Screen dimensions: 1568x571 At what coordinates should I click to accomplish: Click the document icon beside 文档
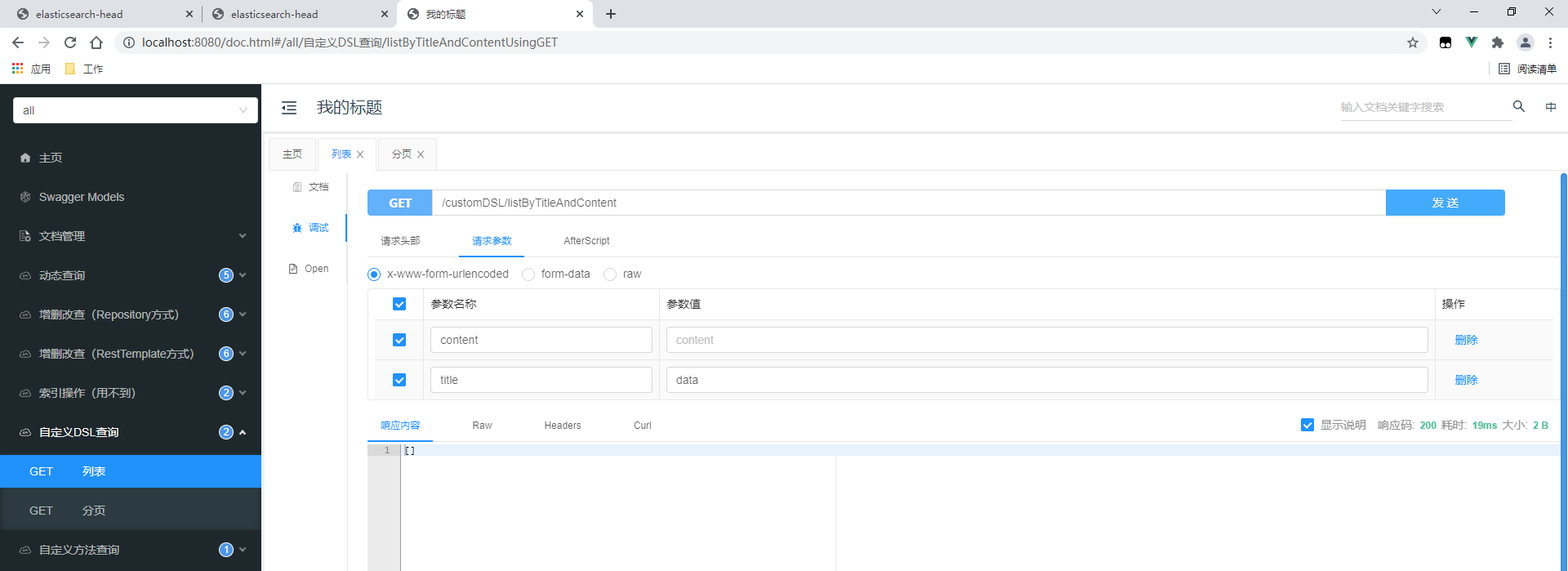click(297, 187)
